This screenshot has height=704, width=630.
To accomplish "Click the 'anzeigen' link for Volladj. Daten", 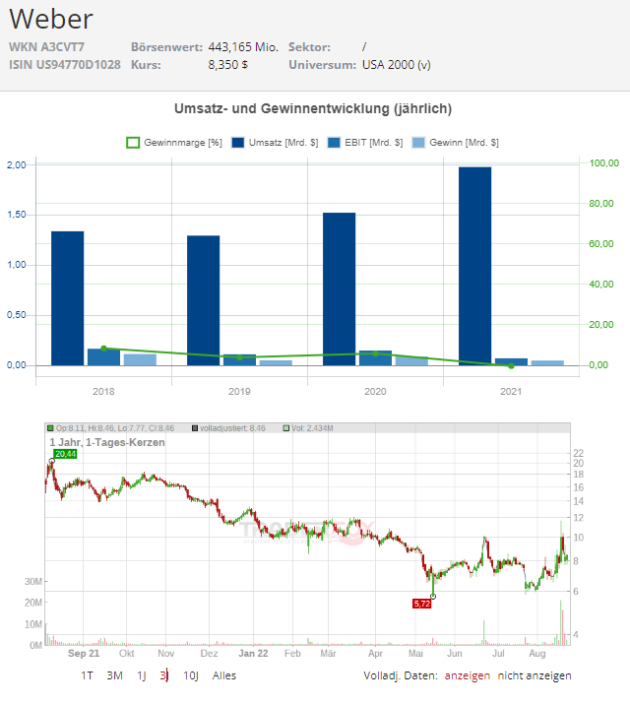I will click(x=467, y=676).
